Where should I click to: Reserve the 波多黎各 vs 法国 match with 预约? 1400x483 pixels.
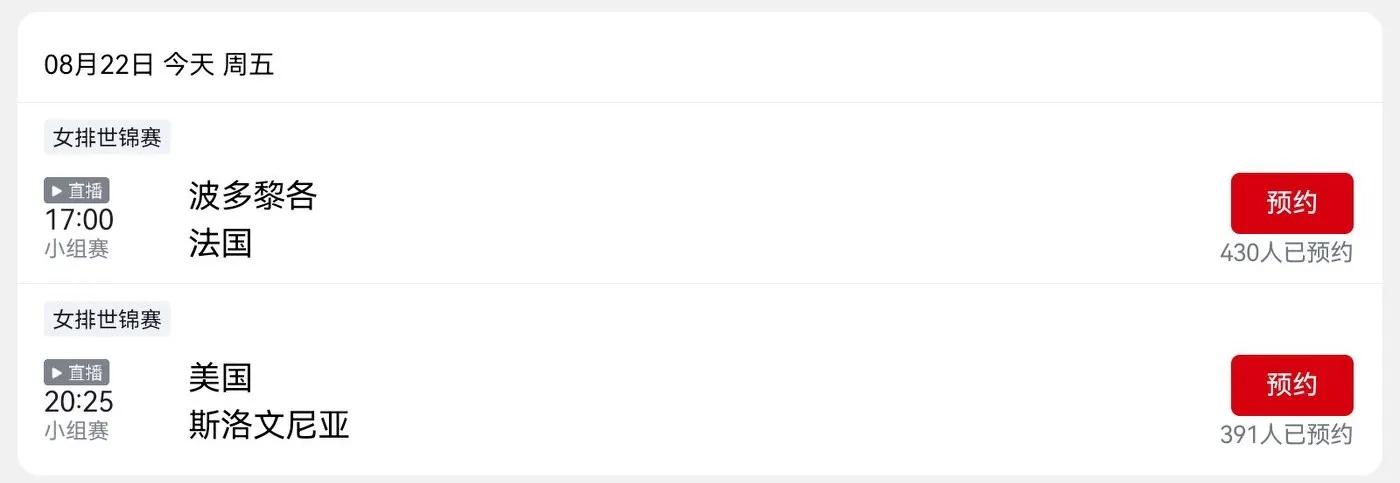click(1291, 203)
